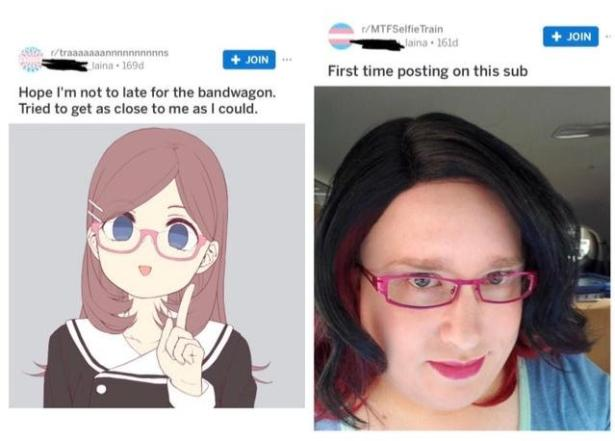View the selfie photo full size

(462, 259)
